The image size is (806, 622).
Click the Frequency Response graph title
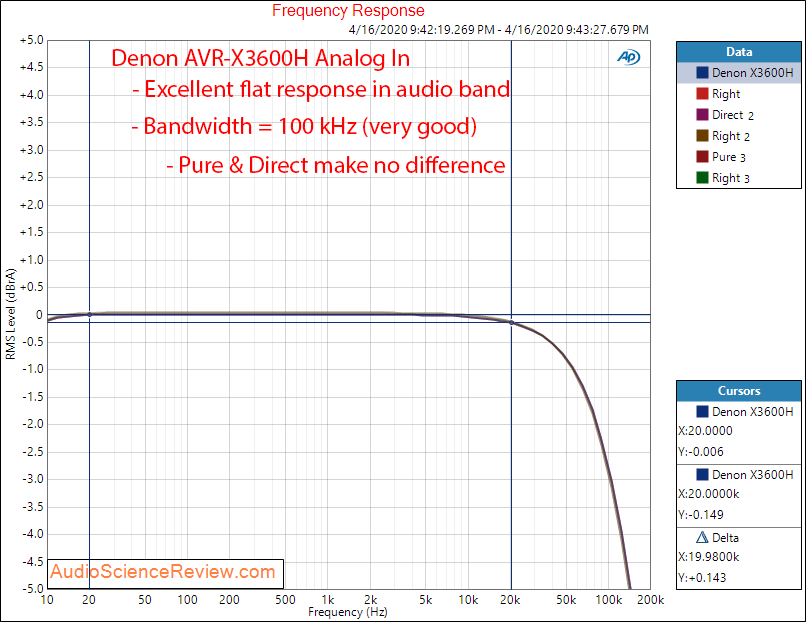(348, 10)
